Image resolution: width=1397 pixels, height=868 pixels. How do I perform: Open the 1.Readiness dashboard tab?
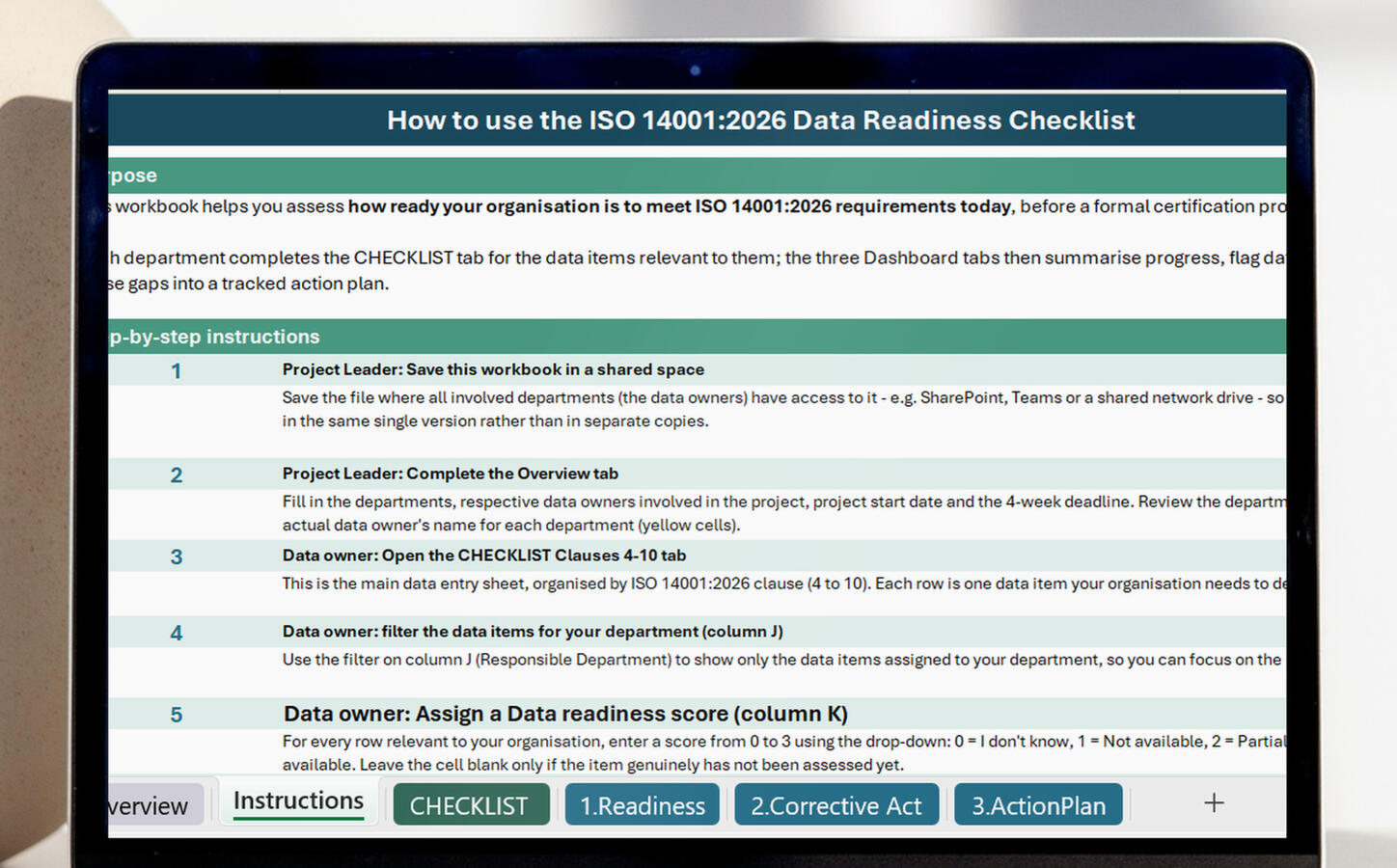[x=643, y=804]
